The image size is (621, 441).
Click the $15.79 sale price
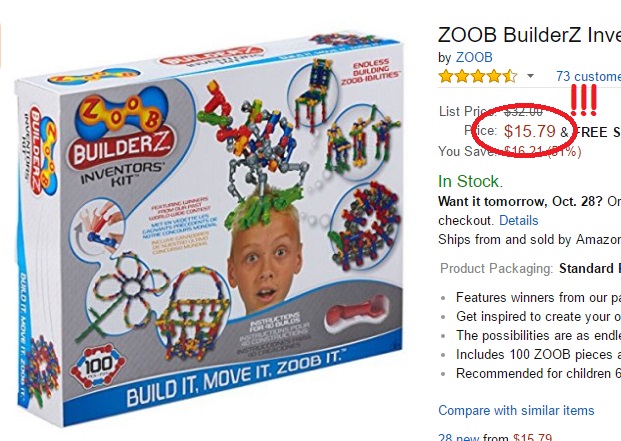click(530, 131)
